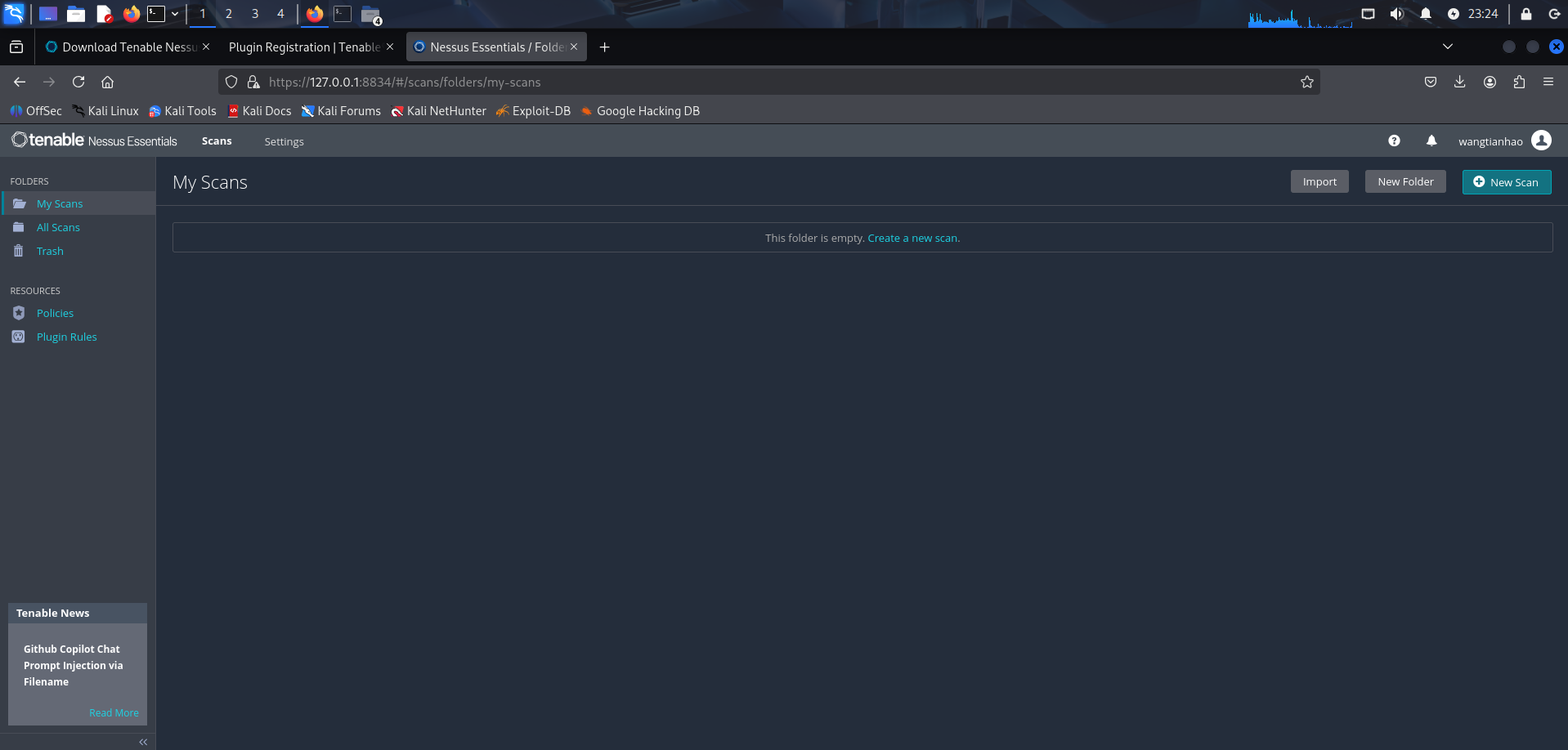
Task: Expand the terminal launcher dropdown arrow
Action: (x=175, y=14)
